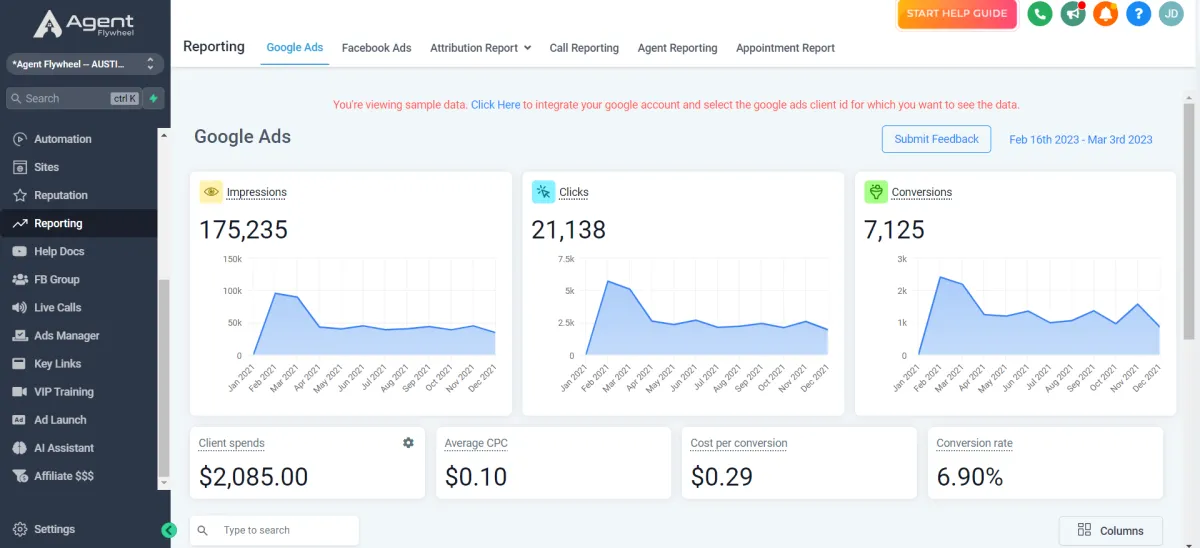The width and height of the screenshot is (1200, 548).
Task: Click the FB Group people icon
Action: coord(20,279)
